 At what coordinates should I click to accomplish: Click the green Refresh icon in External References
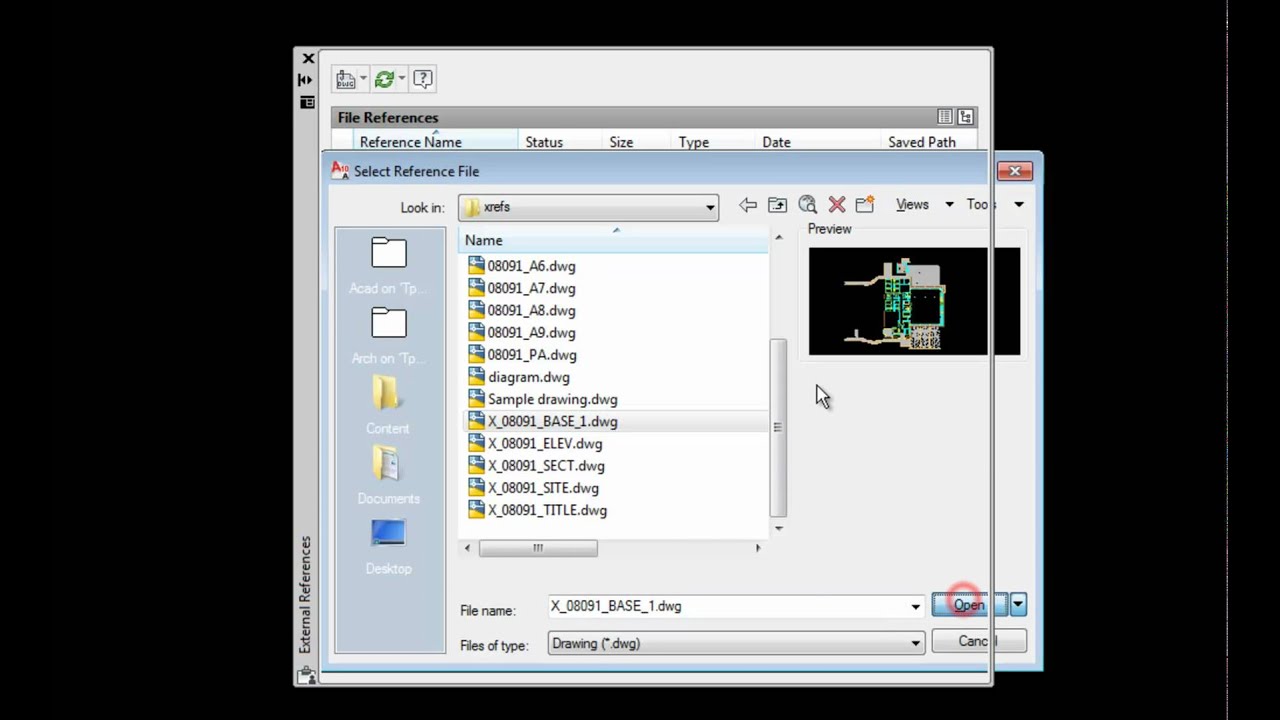pos(384,79)
